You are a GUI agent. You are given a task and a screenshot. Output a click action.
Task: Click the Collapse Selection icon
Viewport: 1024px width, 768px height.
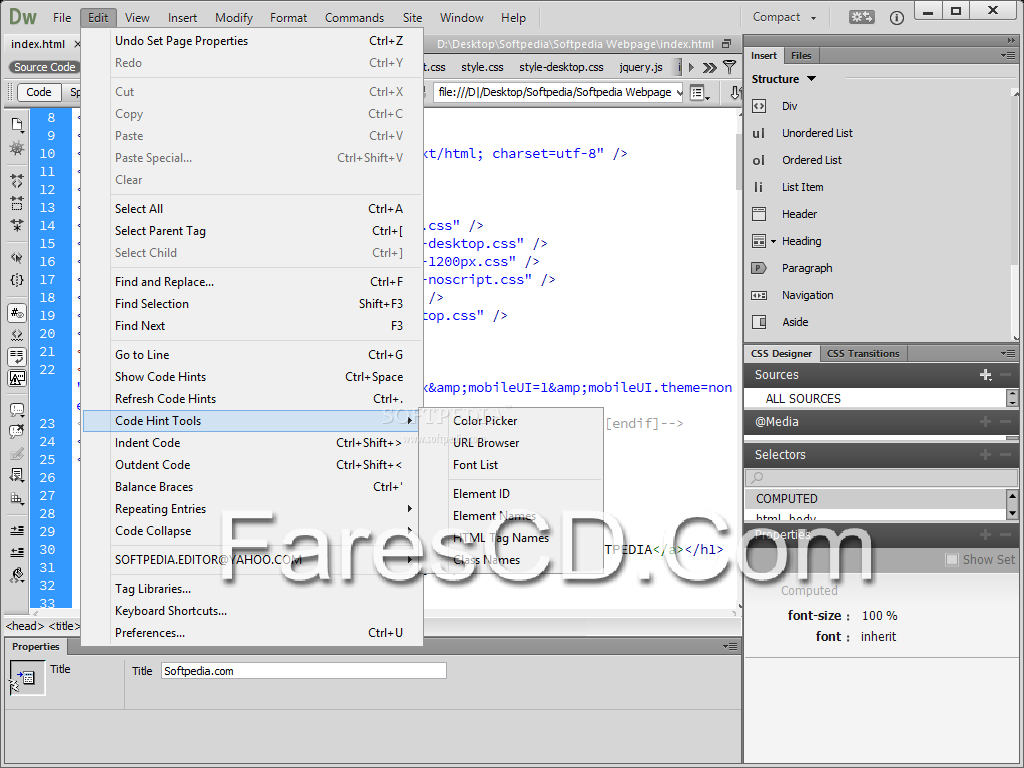pos(17,203)
